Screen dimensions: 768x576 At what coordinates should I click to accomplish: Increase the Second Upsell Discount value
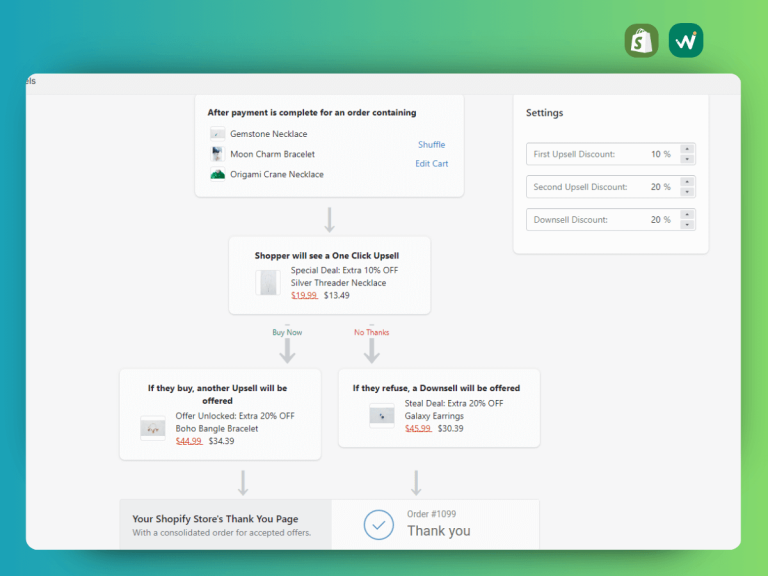[687, 182]
